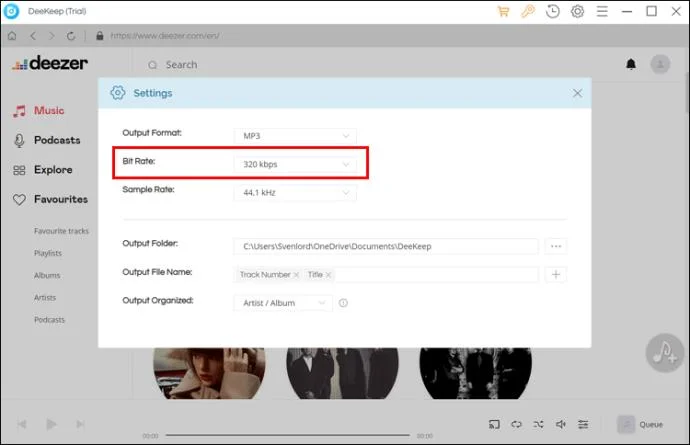The height and width of the screenshot is (445, 690).
Task: Open the third band thumbnail
Action: click(476, 373)
